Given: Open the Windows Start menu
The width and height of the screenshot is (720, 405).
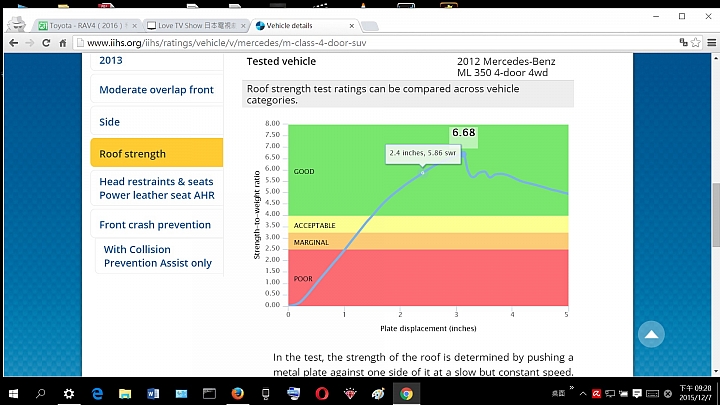Looking at the screenshot, I should click(13, 394).
